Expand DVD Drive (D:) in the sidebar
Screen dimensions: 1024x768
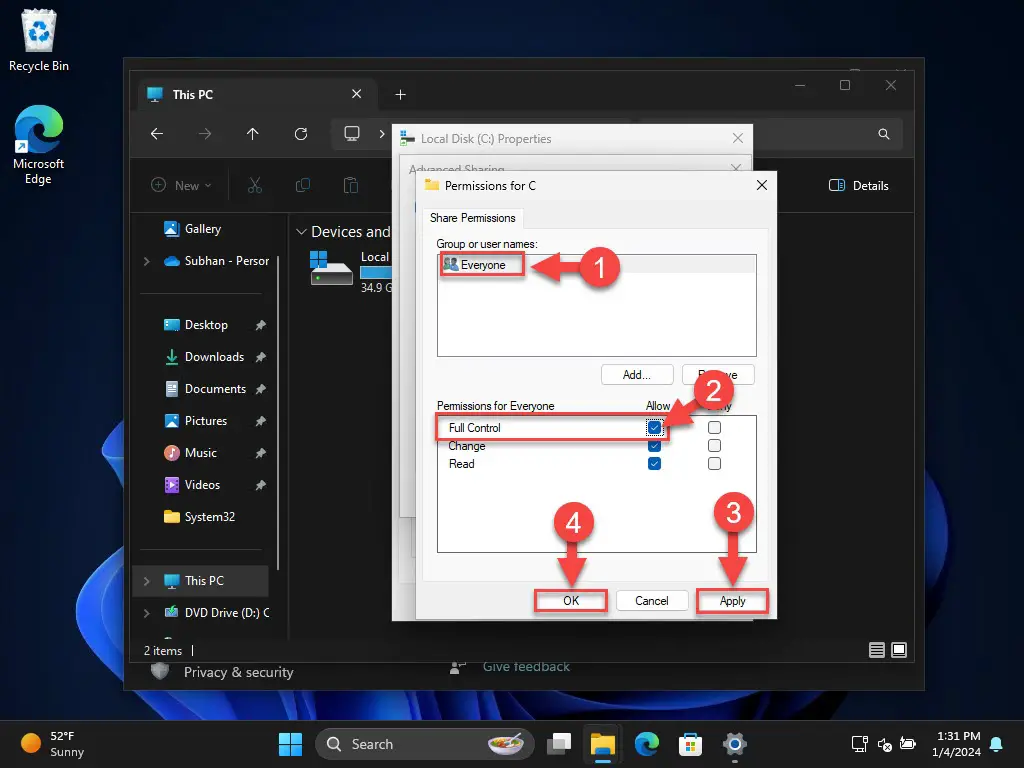pyautogui.click(x=148, y=613)
